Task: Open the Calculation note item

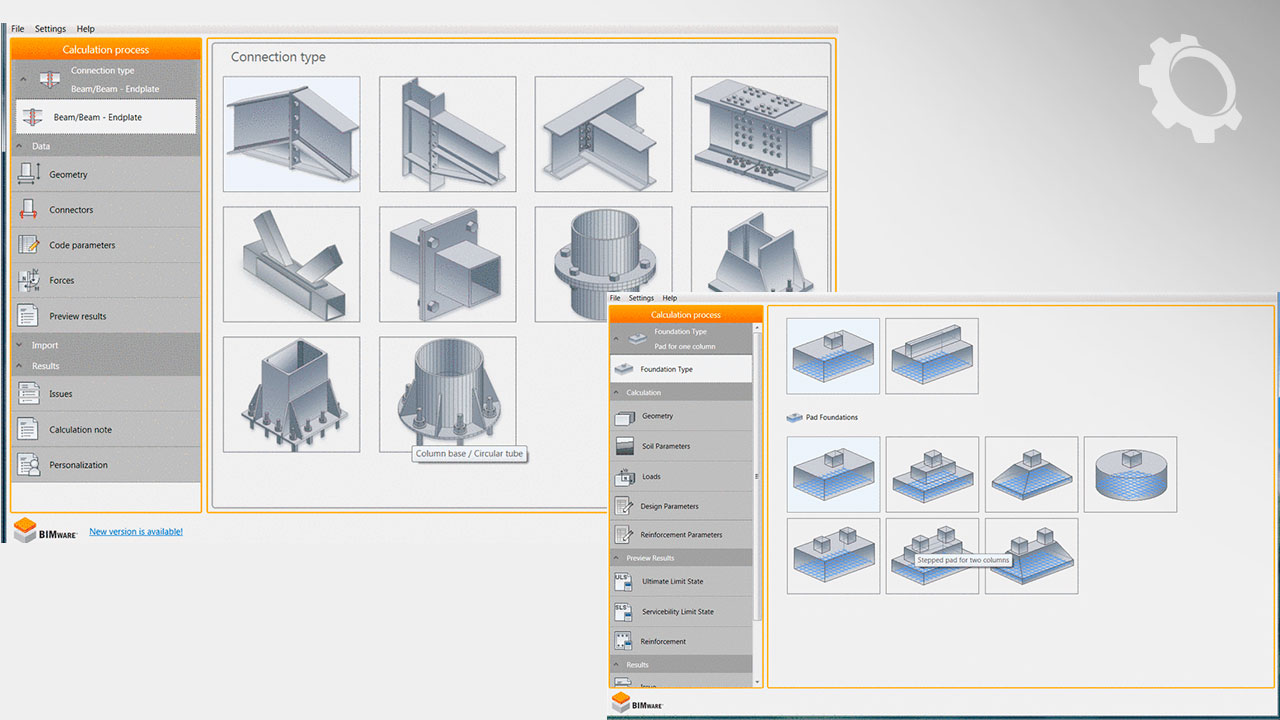Action: 80,430
